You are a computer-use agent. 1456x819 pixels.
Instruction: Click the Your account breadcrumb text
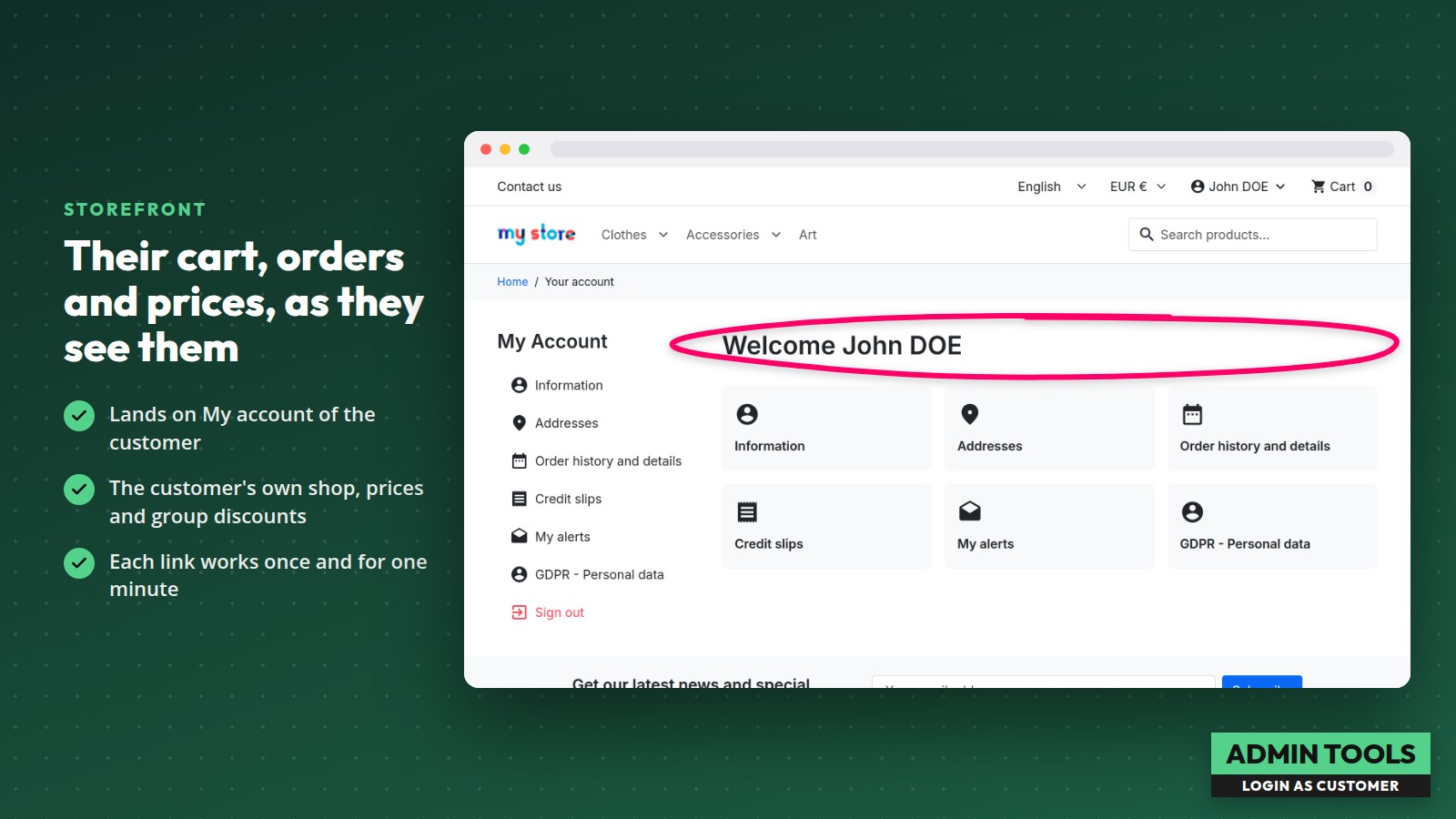tap(580, 282)
